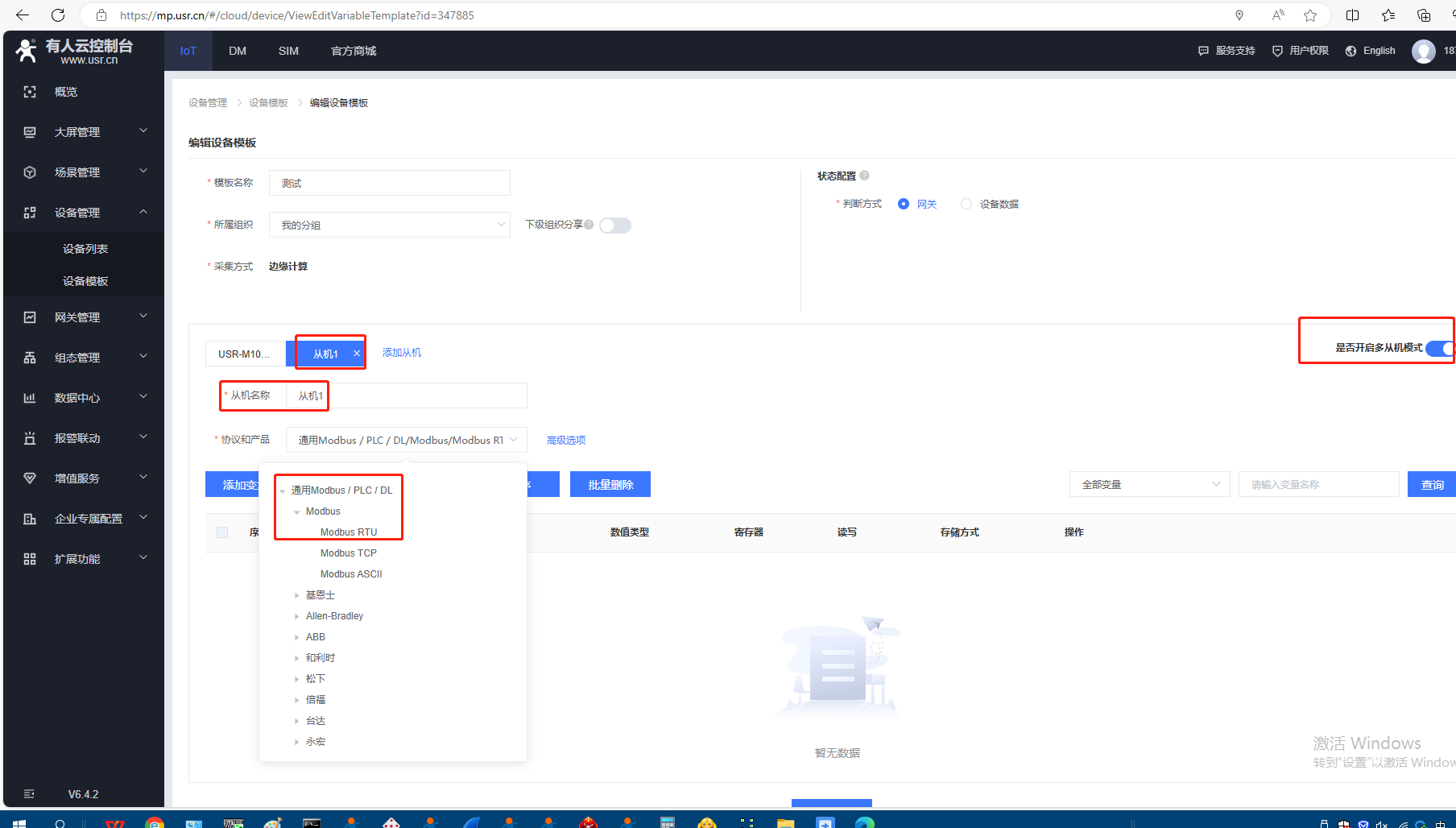Image resolution: width=1456 pixels, height=828 pixels.
Task: Toggle the multi-slave mode (是否开启多从机模式) switch
Action: 1439,348
